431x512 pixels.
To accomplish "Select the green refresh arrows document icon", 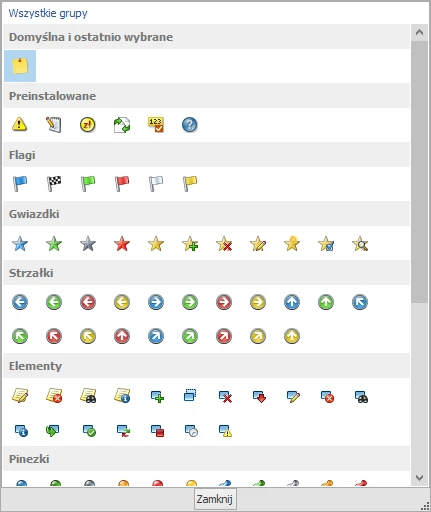I will pyautogui.click(x=122, y=125).
